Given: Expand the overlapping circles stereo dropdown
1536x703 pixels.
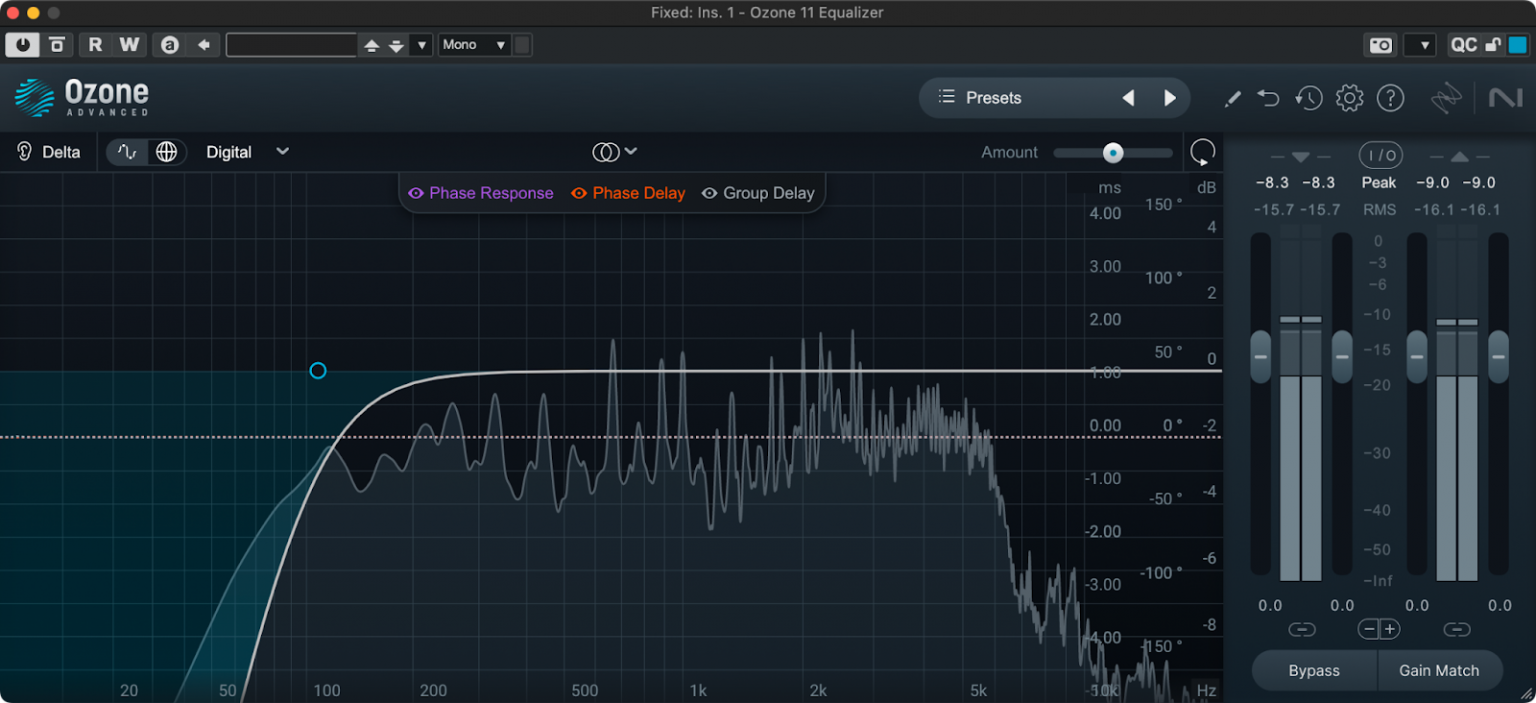Looking at the screenshot, I should (x=614, y=152).
